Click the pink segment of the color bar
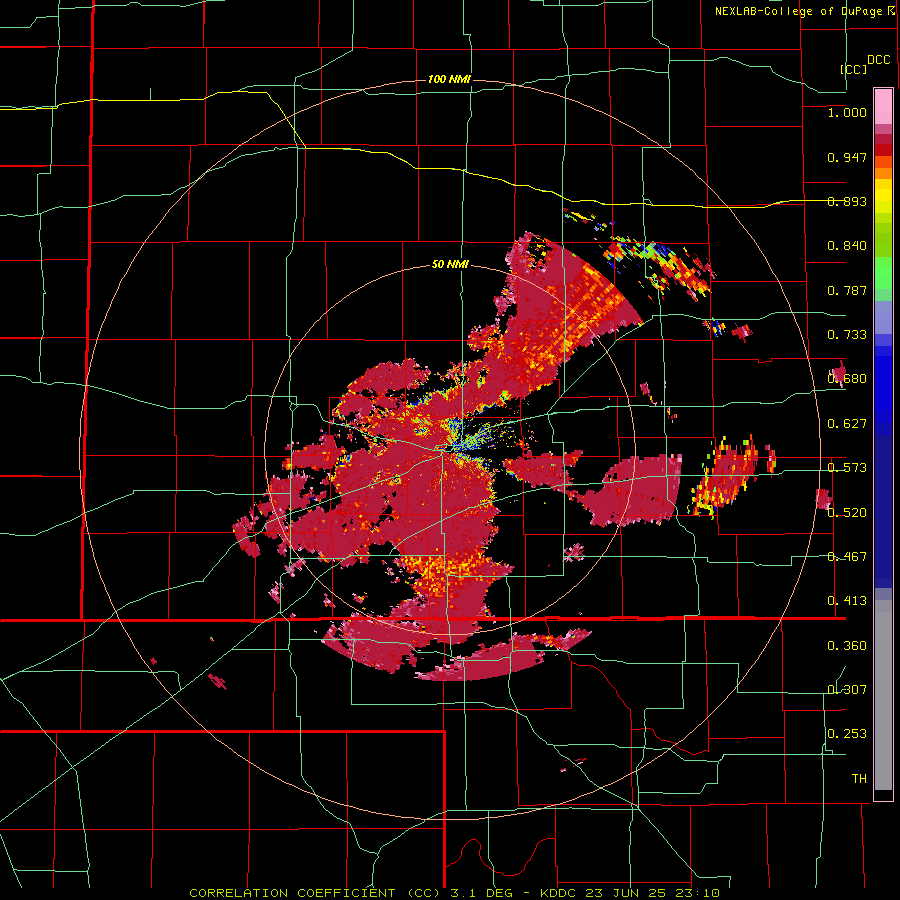The image size is (900, 900). click(x=883, y=107)
